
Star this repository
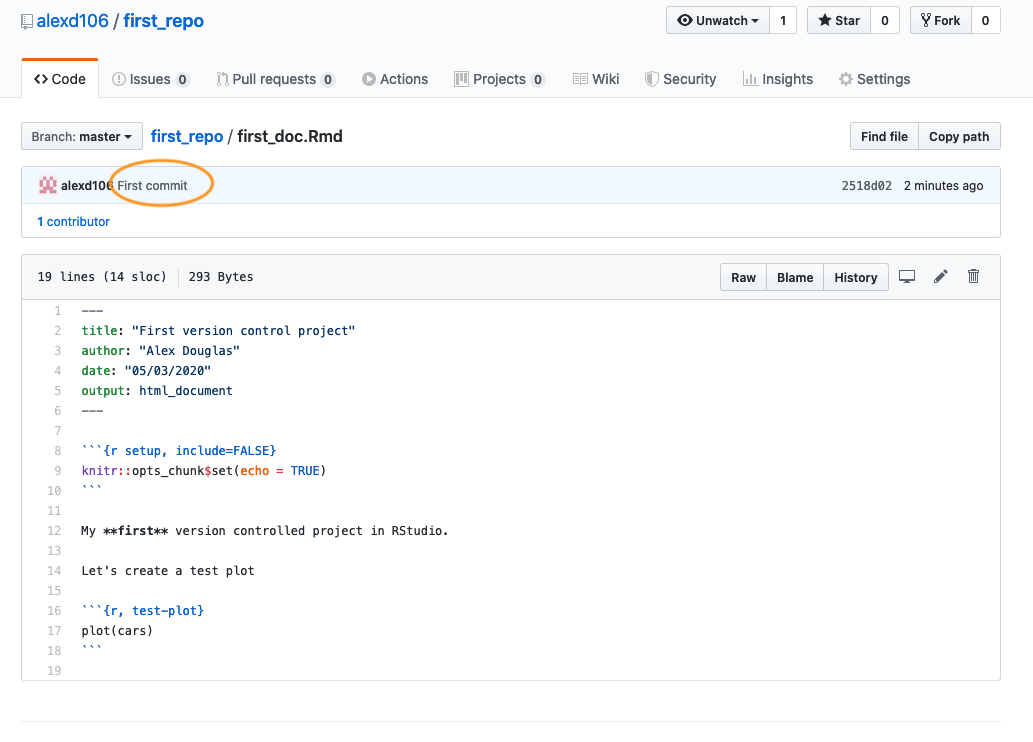click(838, 20)
